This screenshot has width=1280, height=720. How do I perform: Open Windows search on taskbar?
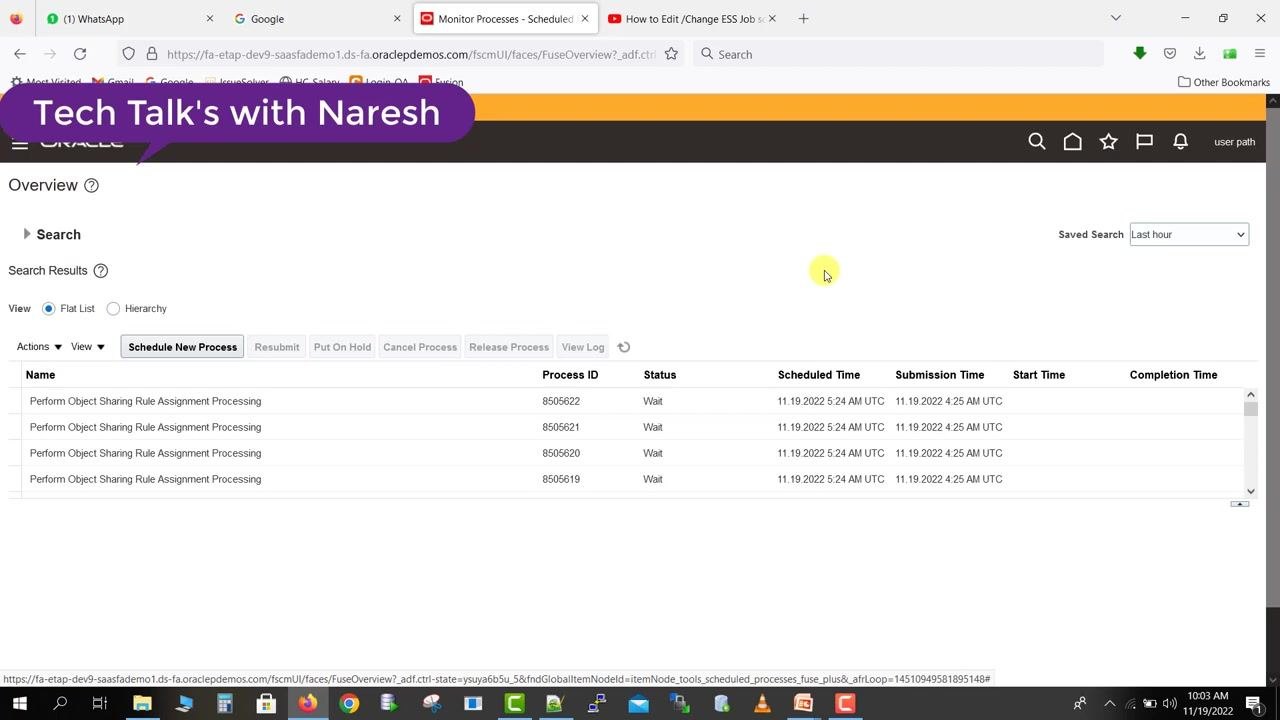(x=60, y=704)
